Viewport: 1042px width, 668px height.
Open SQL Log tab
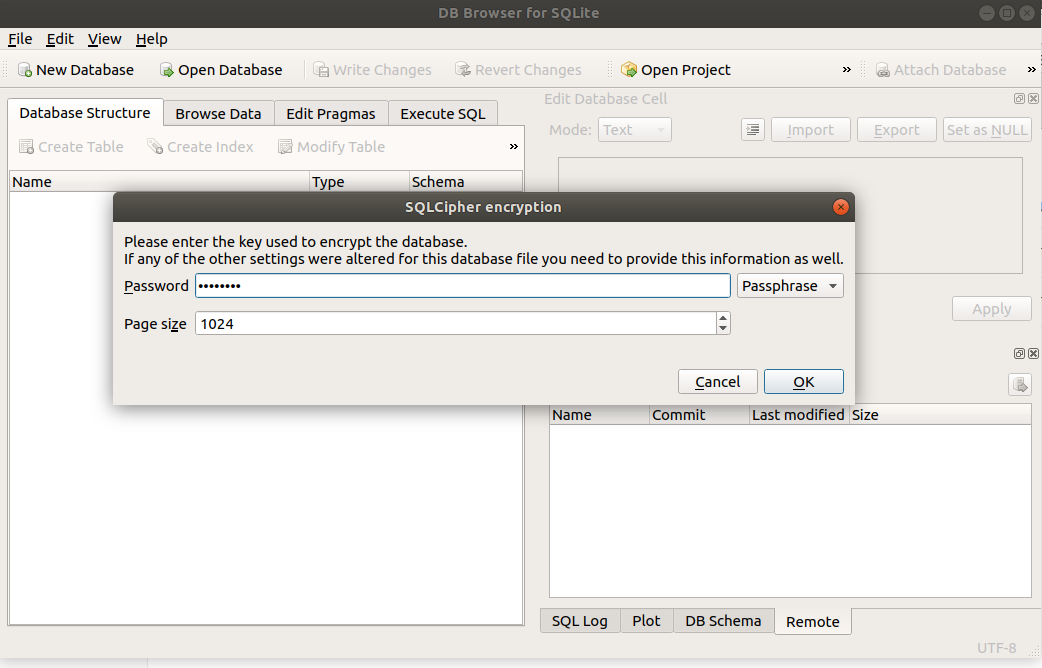[579, 621]
